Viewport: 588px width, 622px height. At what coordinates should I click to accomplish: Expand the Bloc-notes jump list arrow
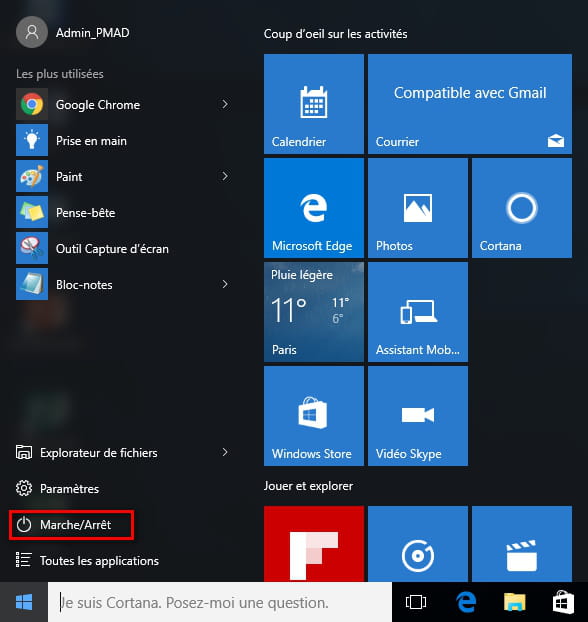tap(225, 284)
